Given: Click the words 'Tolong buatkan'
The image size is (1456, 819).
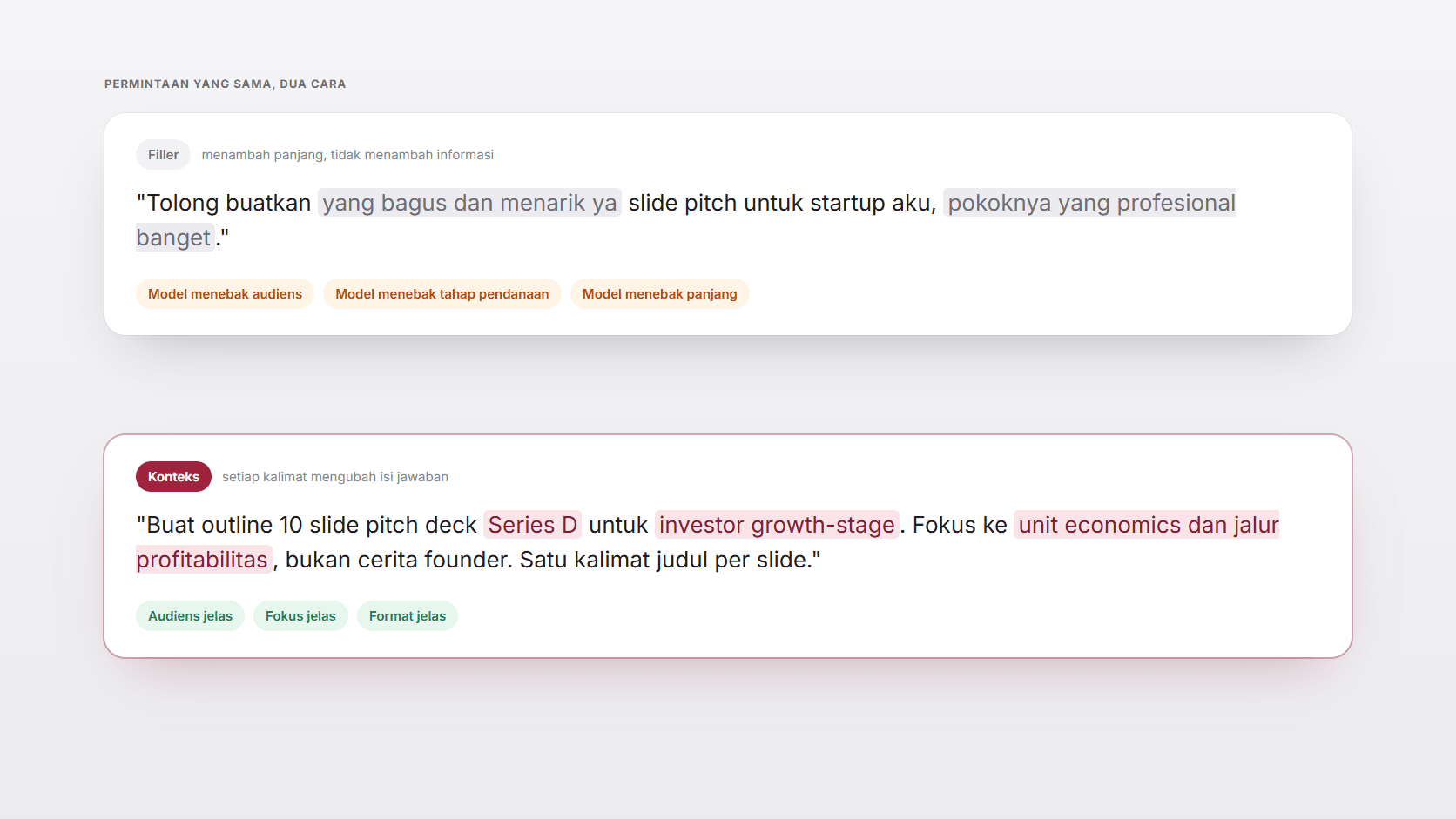Looking at the screenshot, I should pyautogui.click(x=229, y=203).
